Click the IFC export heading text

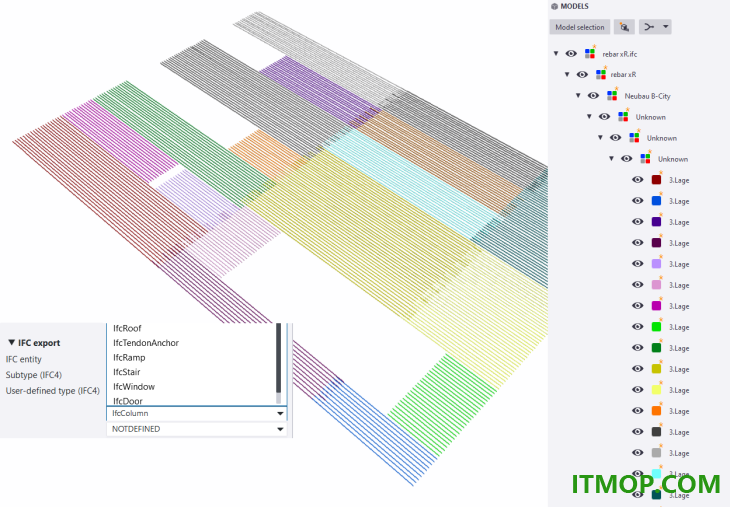point(39,343)
